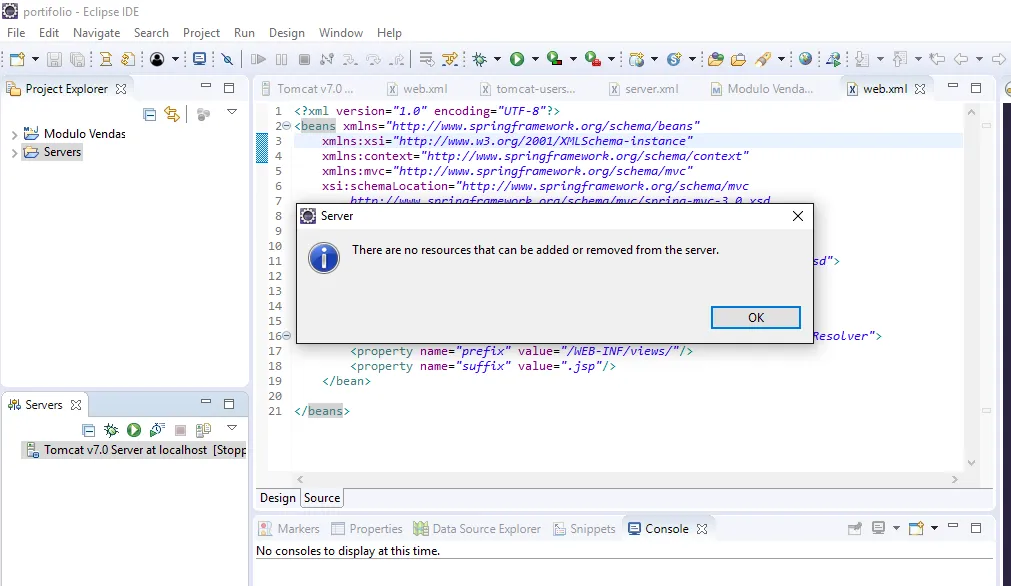Click Publish to the server icon

tap(203, 430)
